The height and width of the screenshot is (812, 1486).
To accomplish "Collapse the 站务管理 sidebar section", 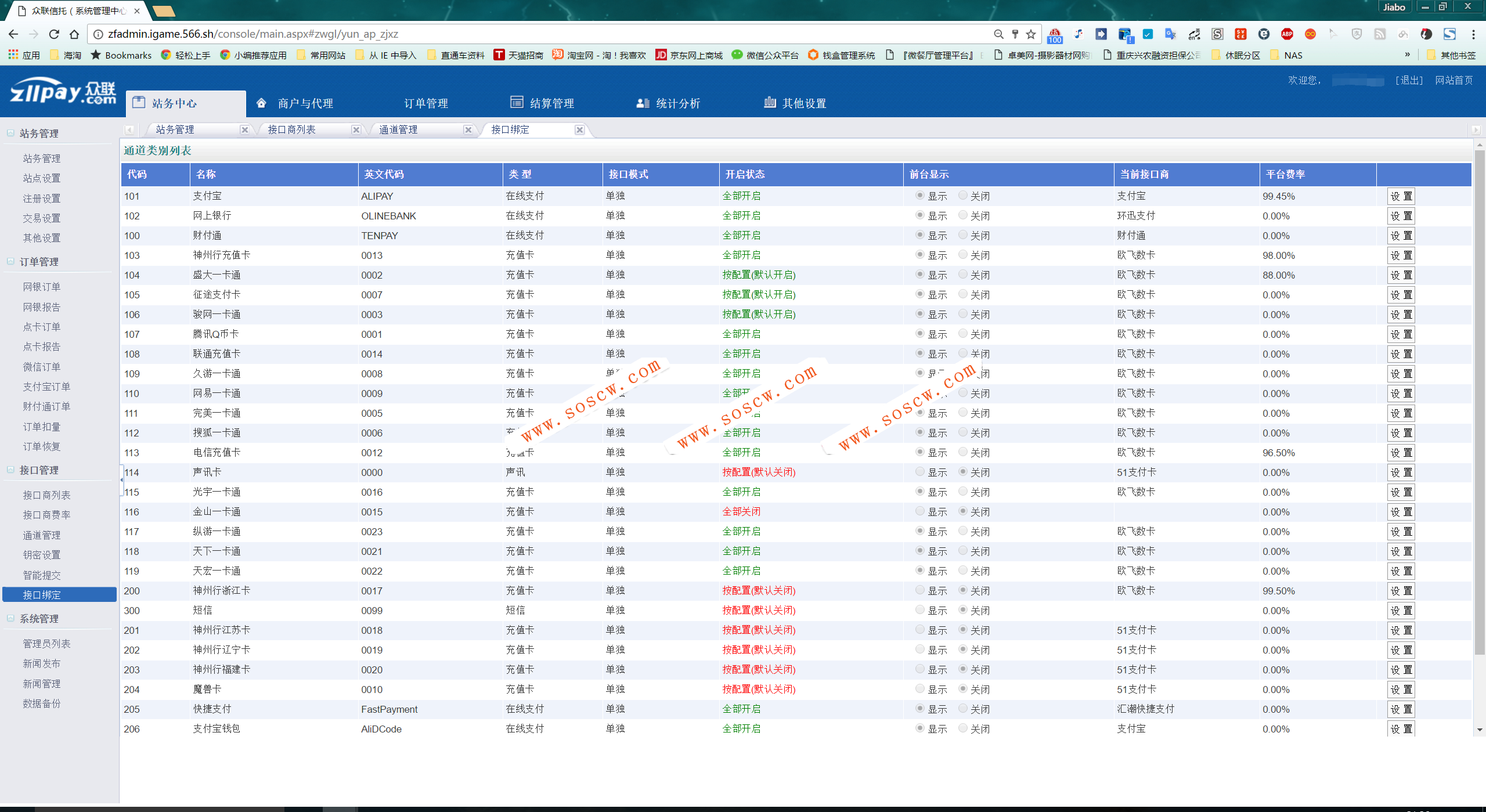I will tap(10, 133).
